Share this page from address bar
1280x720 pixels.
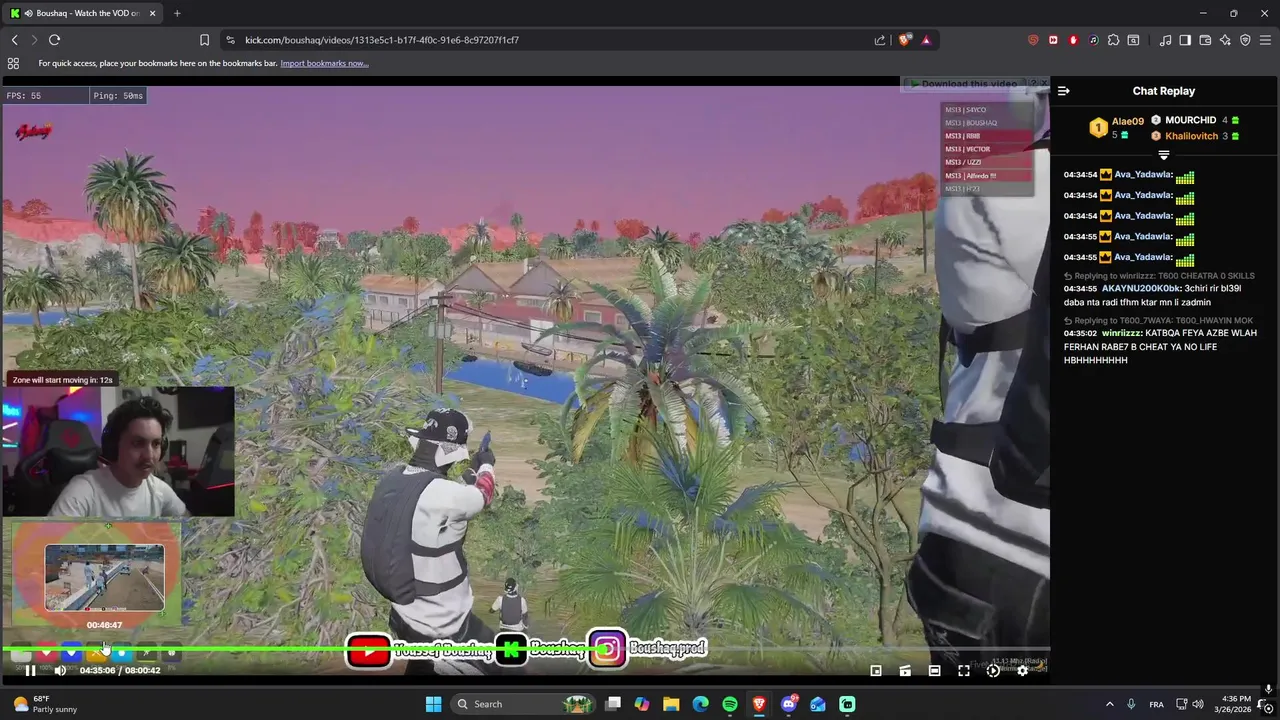[880, 40]
